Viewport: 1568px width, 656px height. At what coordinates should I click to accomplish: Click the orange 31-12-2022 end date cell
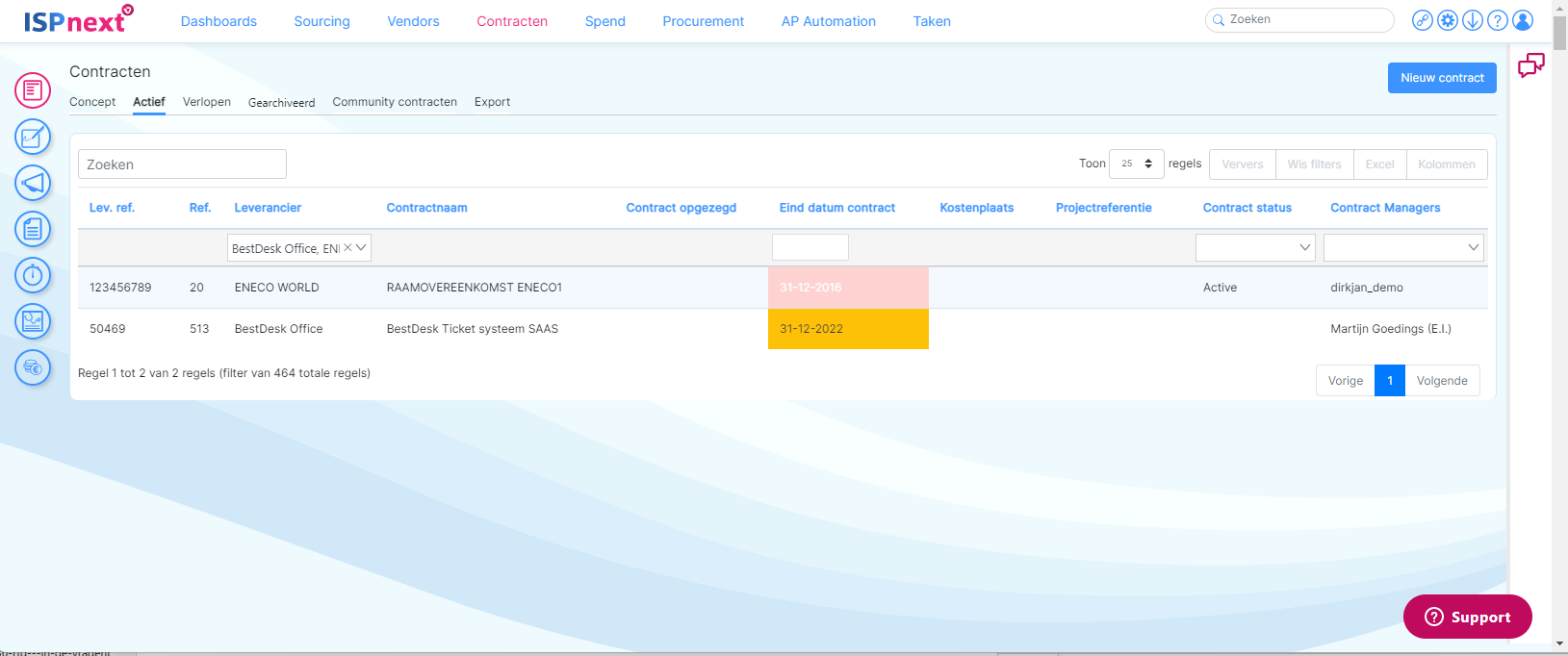[x=848, y=329]
